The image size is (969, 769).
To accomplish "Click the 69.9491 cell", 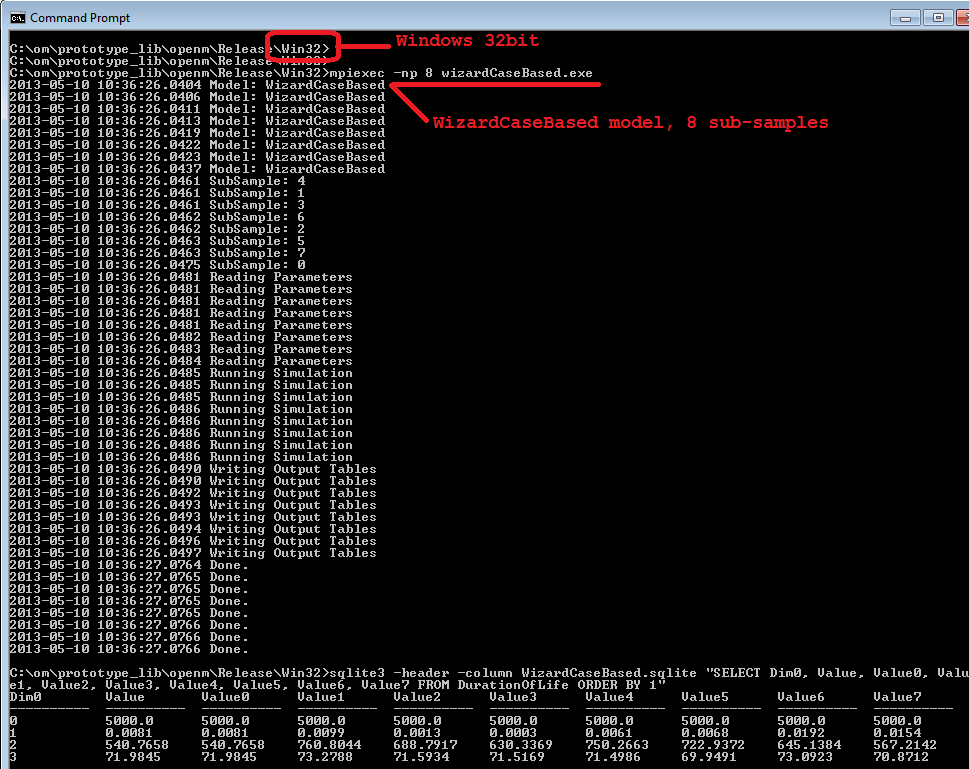I will (709, 757).
